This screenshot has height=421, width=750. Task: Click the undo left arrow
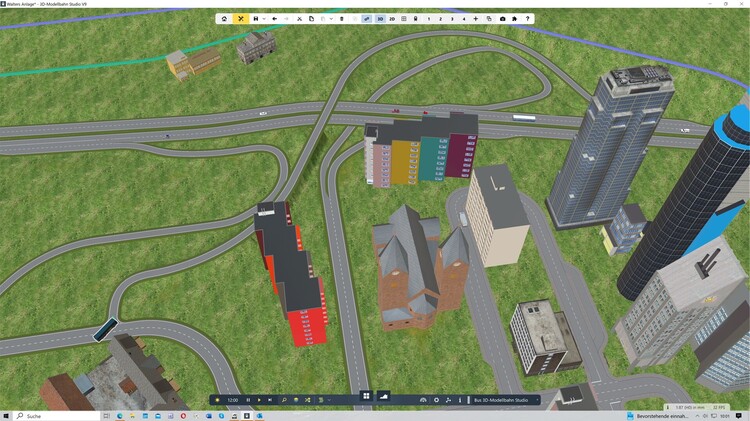(275, 19)
